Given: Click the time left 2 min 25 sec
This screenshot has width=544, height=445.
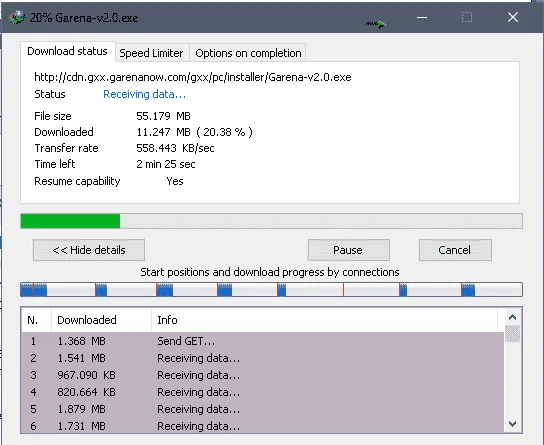Looking at the screenshot, I should point(165,164).
